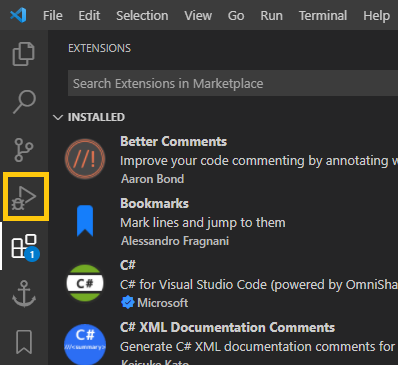Click the Microsoft publisher name
Viewport: 398px width, 365px height.
pyautogui.click(x=163, y=303)
